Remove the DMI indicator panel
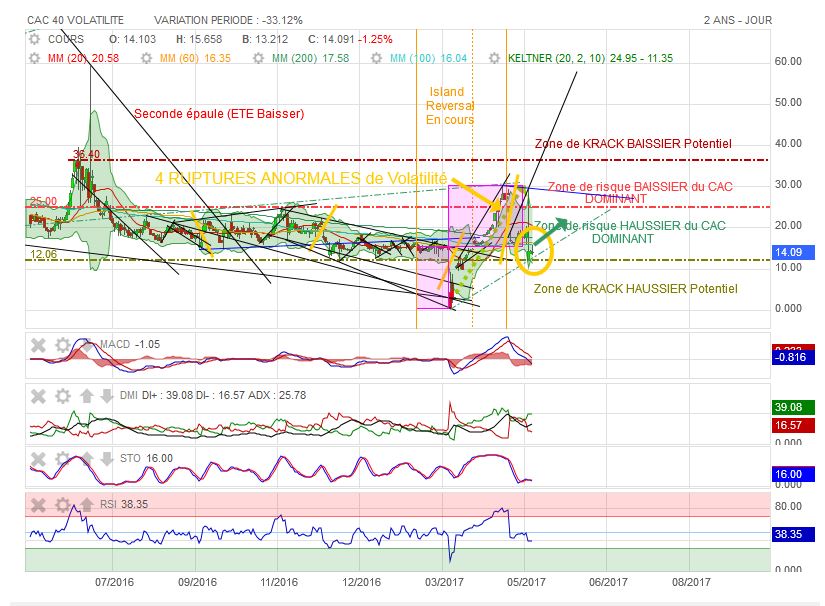825x606 pixels. (x=38, y=396)
